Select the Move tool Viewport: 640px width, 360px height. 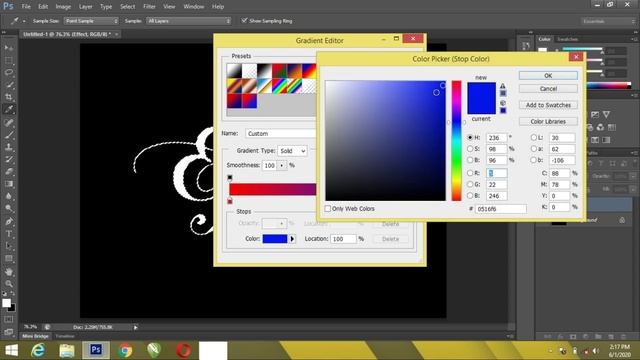pyautogui.click(x=9, y=48)
